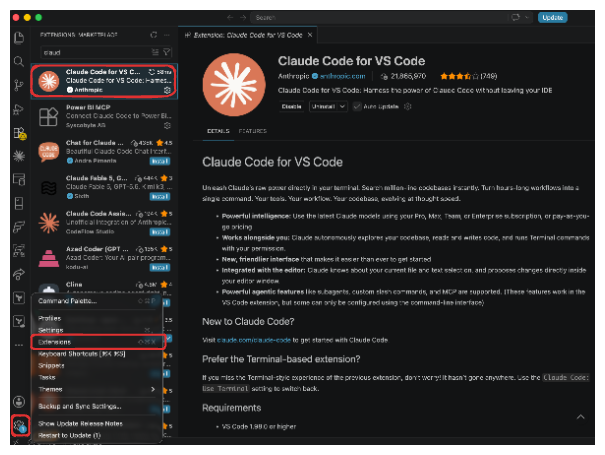605x455 pixels.
Task: Install Claude Fable 5 extension
Action: point(160,196)
